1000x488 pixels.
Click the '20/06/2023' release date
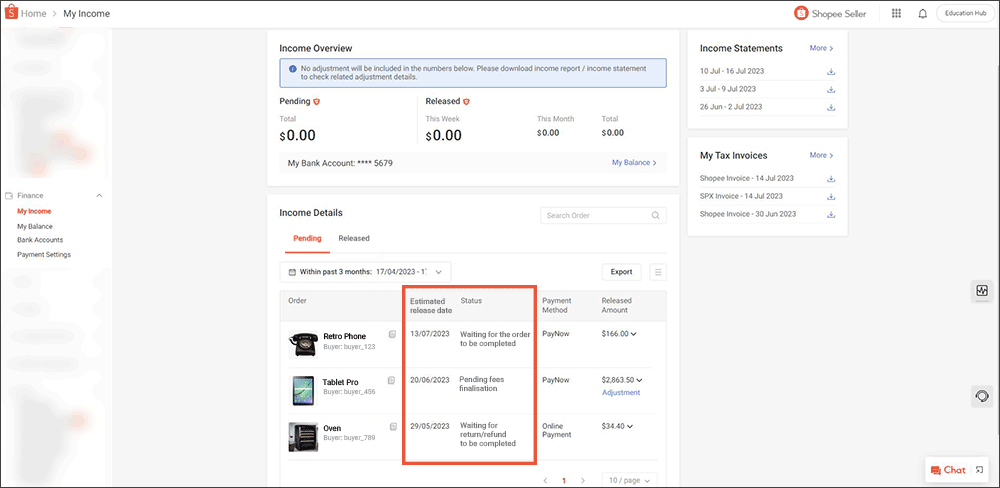pyautogui.click(x=430, y=380)
